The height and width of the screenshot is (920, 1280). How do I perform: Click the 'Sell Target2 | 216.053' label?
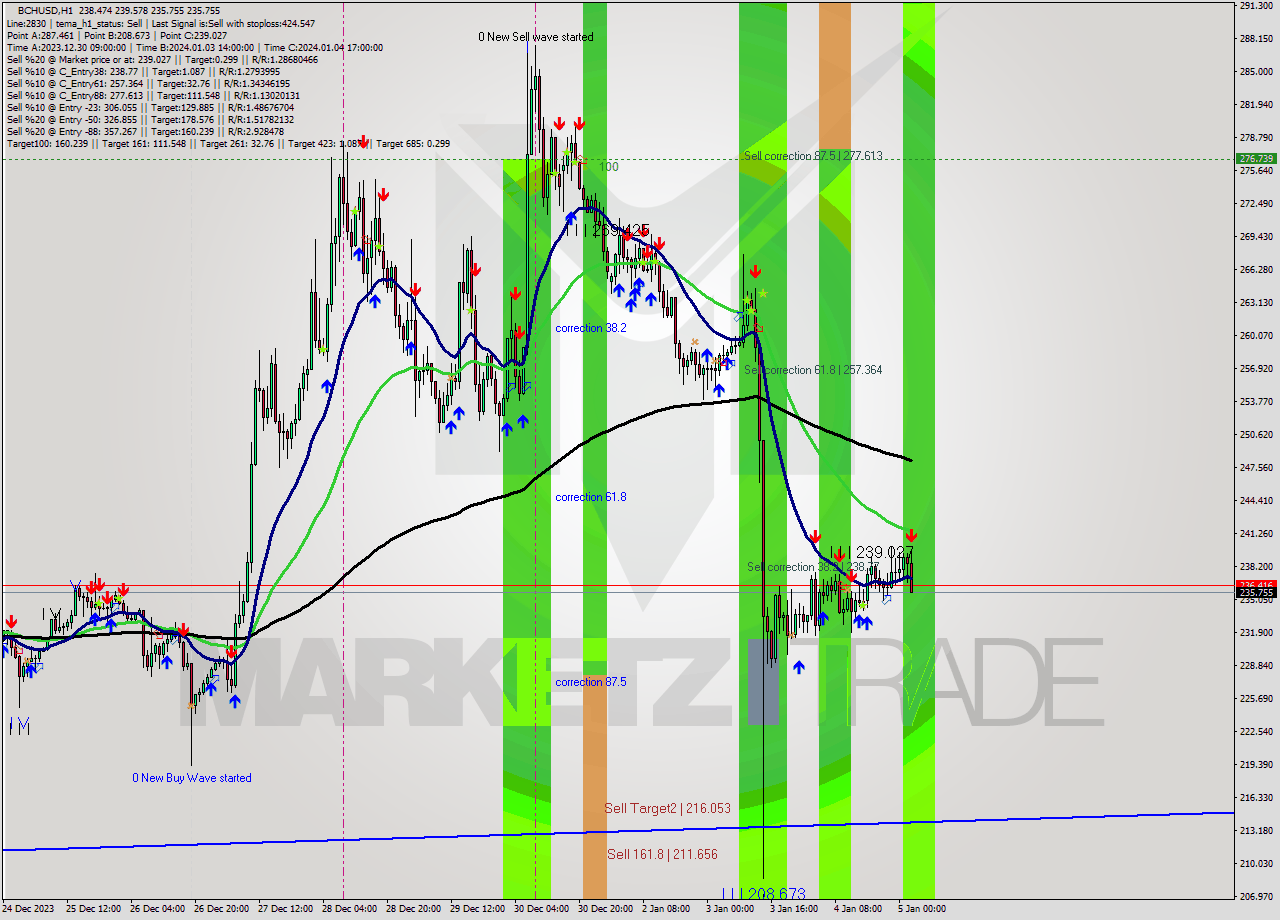click(x=667, y=808)
